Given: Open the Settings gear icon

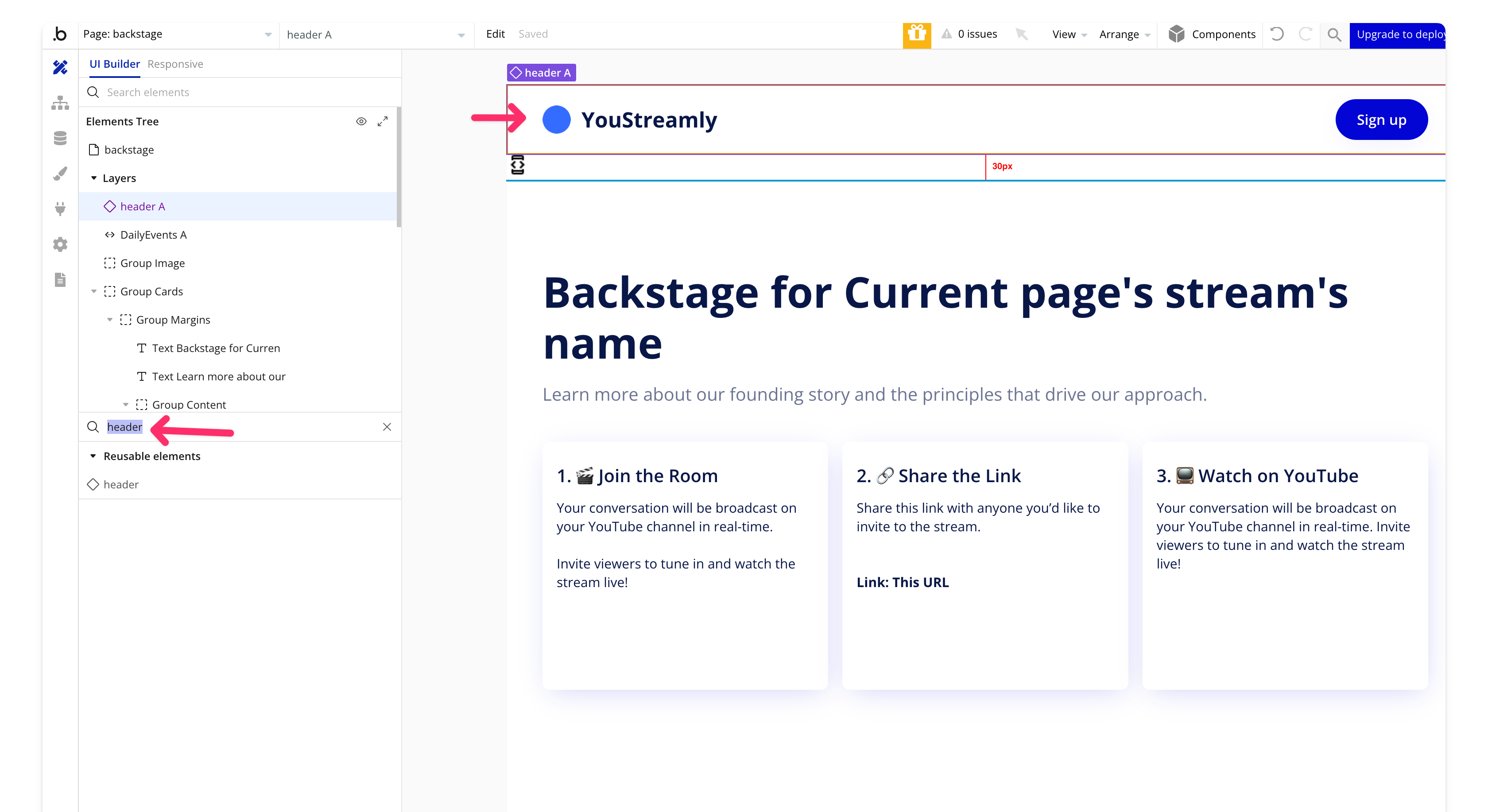Looking at the screenshot, I should coord(60,244).
